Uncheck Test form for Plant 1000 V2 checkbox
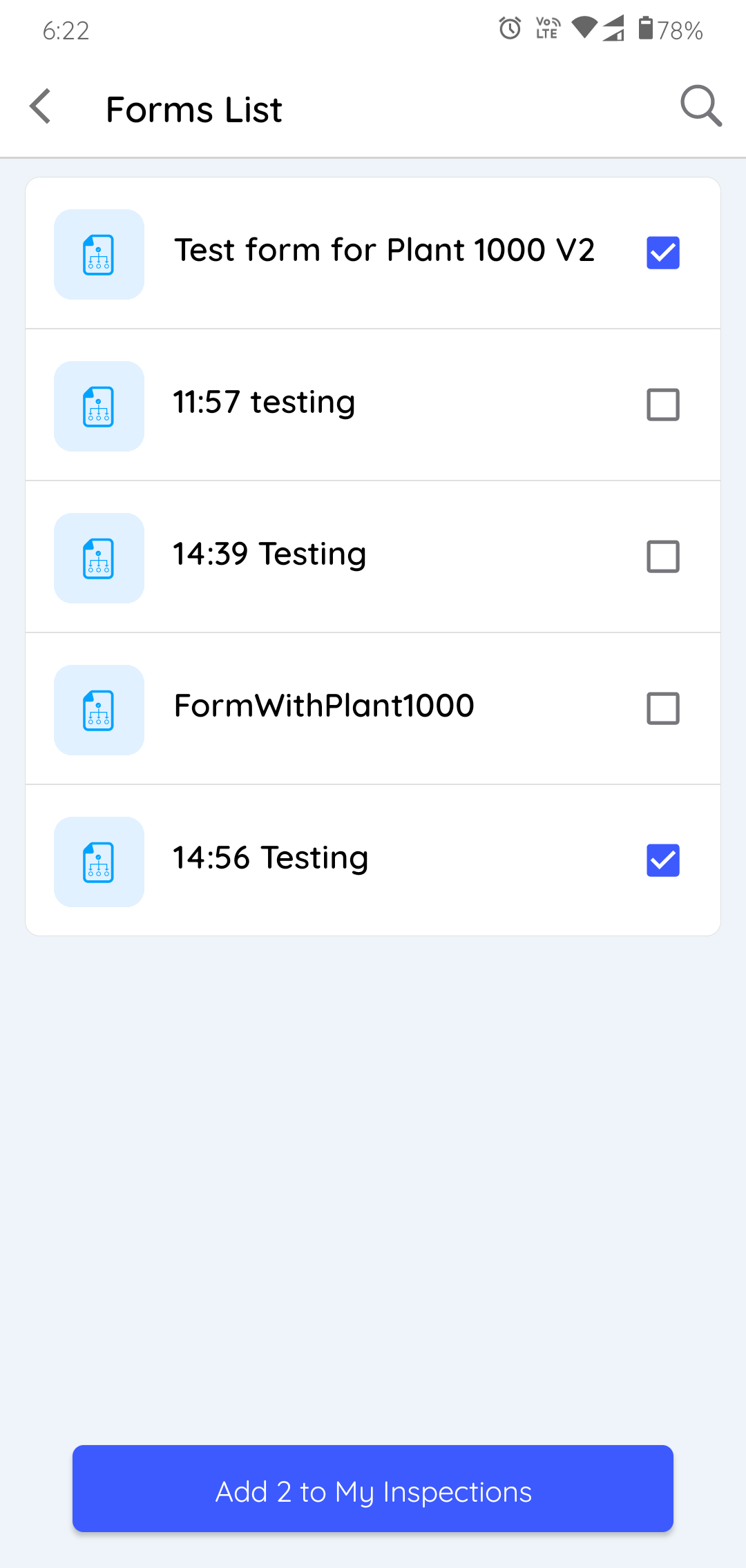Screen dimensions: 746x1568 tap(662, 253)
